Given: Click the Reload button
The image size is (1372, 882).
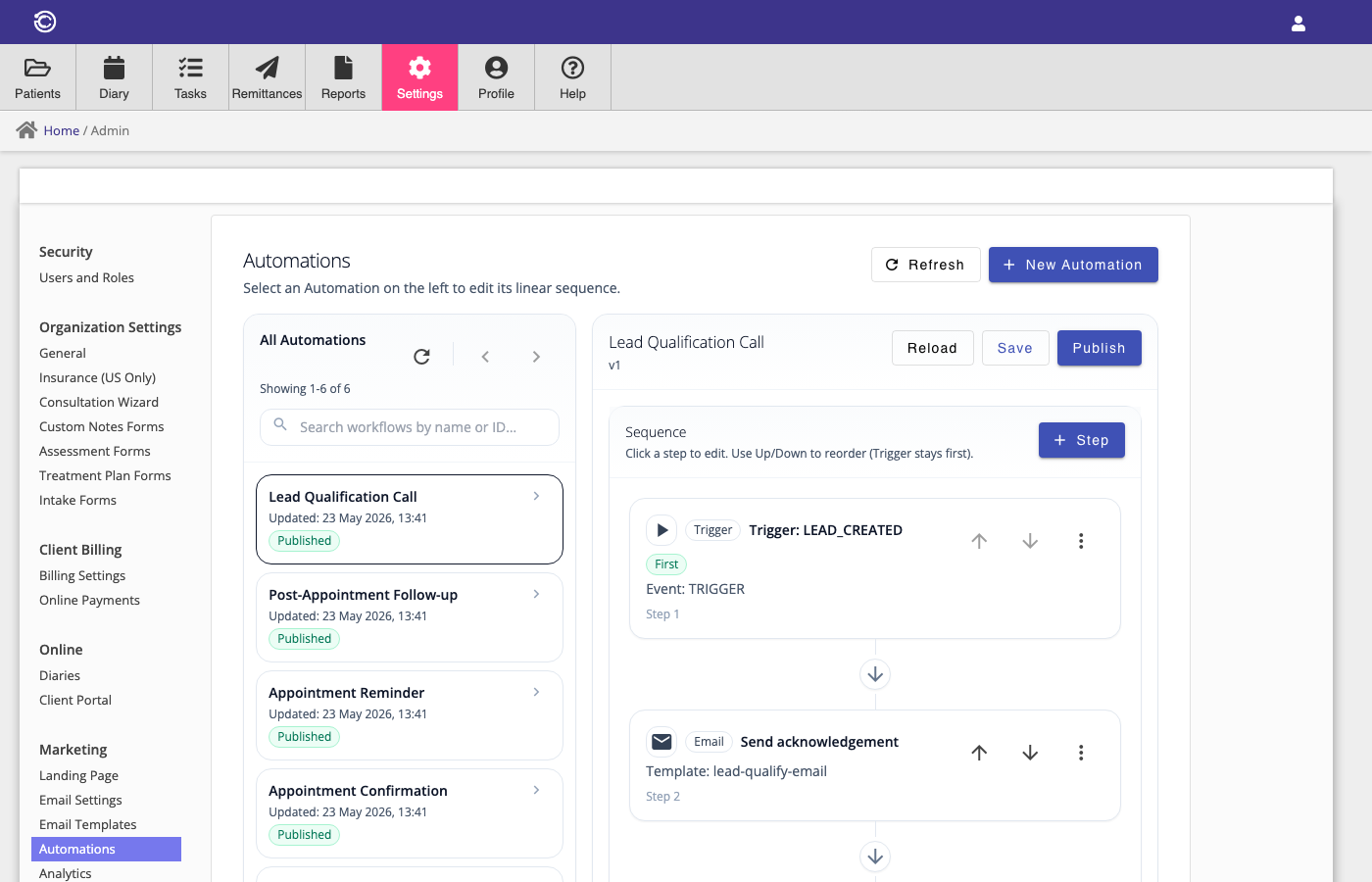Looking at the screenshot, I should point(932,348).
